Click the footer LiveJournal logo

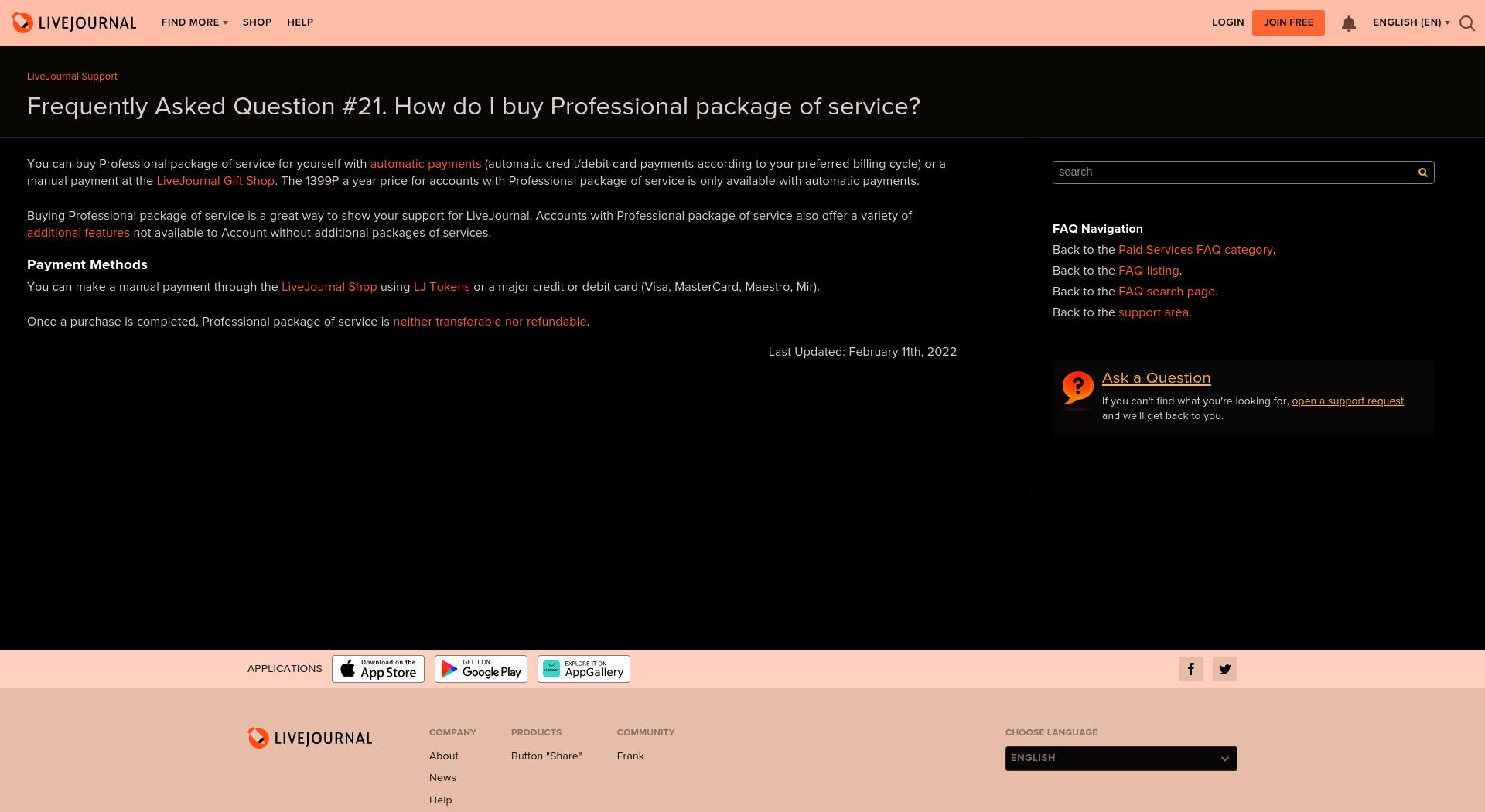click(310, 738)
